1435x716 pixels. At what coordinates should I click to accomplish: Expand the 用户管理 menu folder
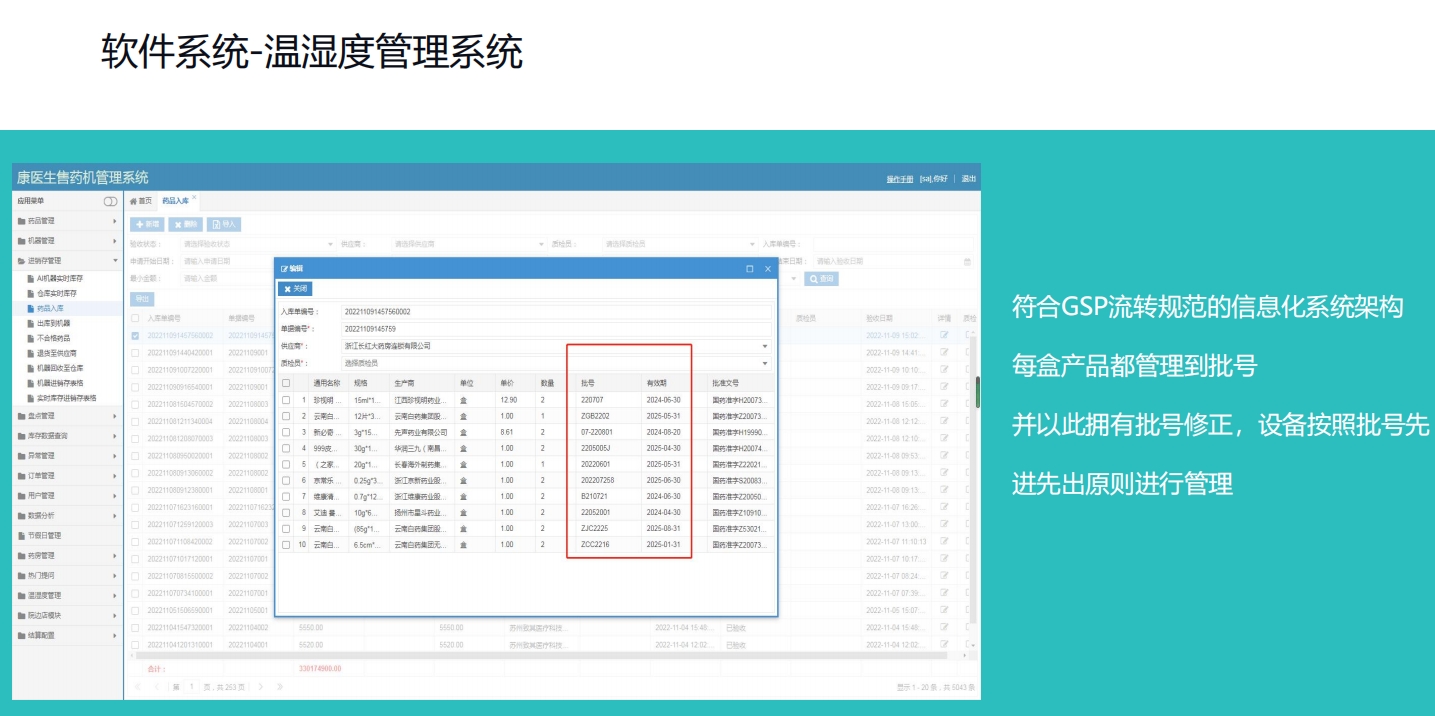[x=67, y=496]
